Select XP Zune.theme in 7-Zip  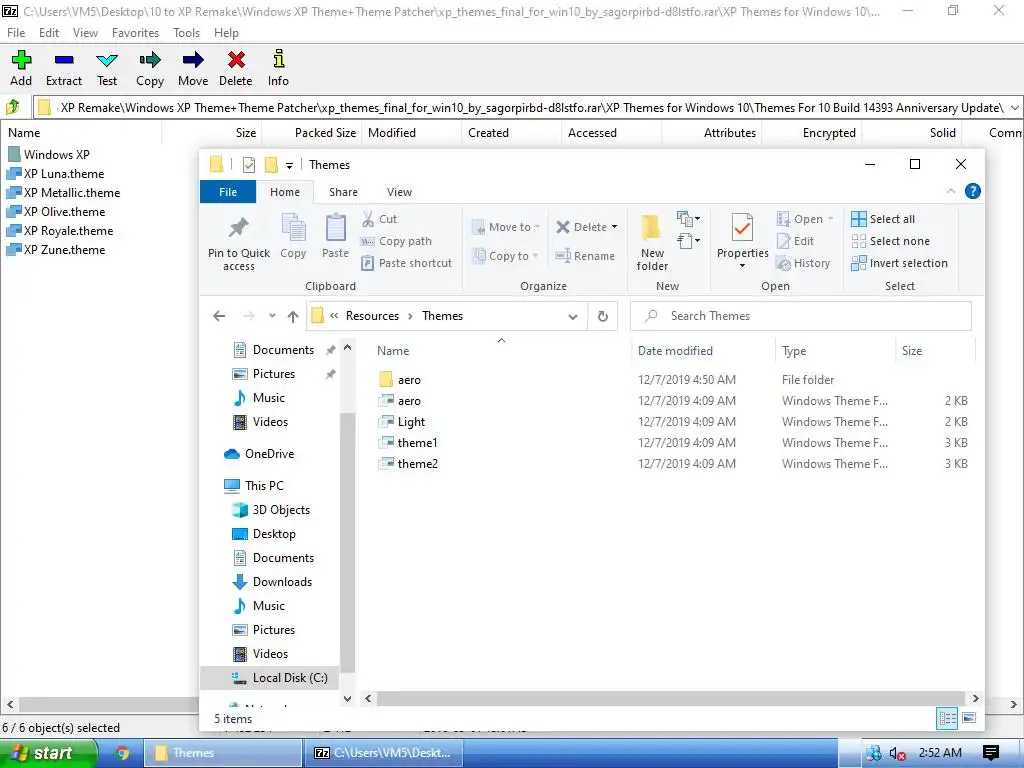56,249
